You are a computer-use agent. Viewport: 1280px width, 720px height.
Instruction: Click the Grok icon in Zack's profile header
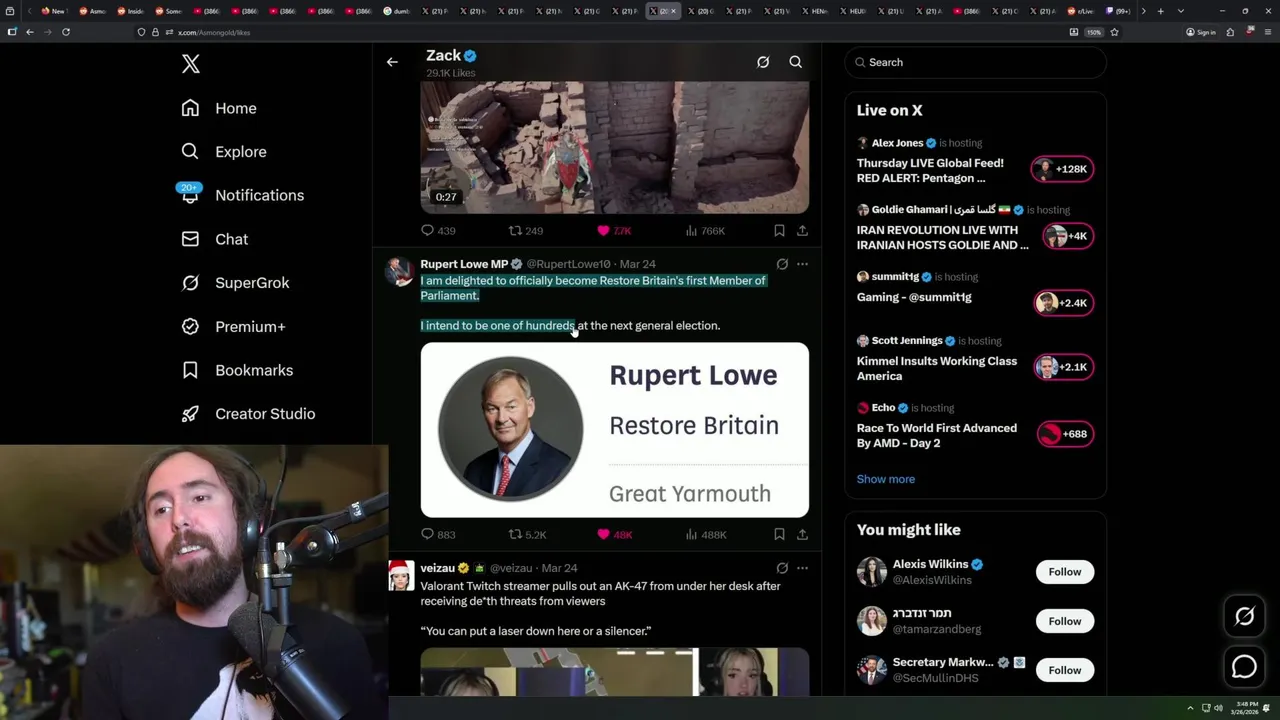coord(763,62)
